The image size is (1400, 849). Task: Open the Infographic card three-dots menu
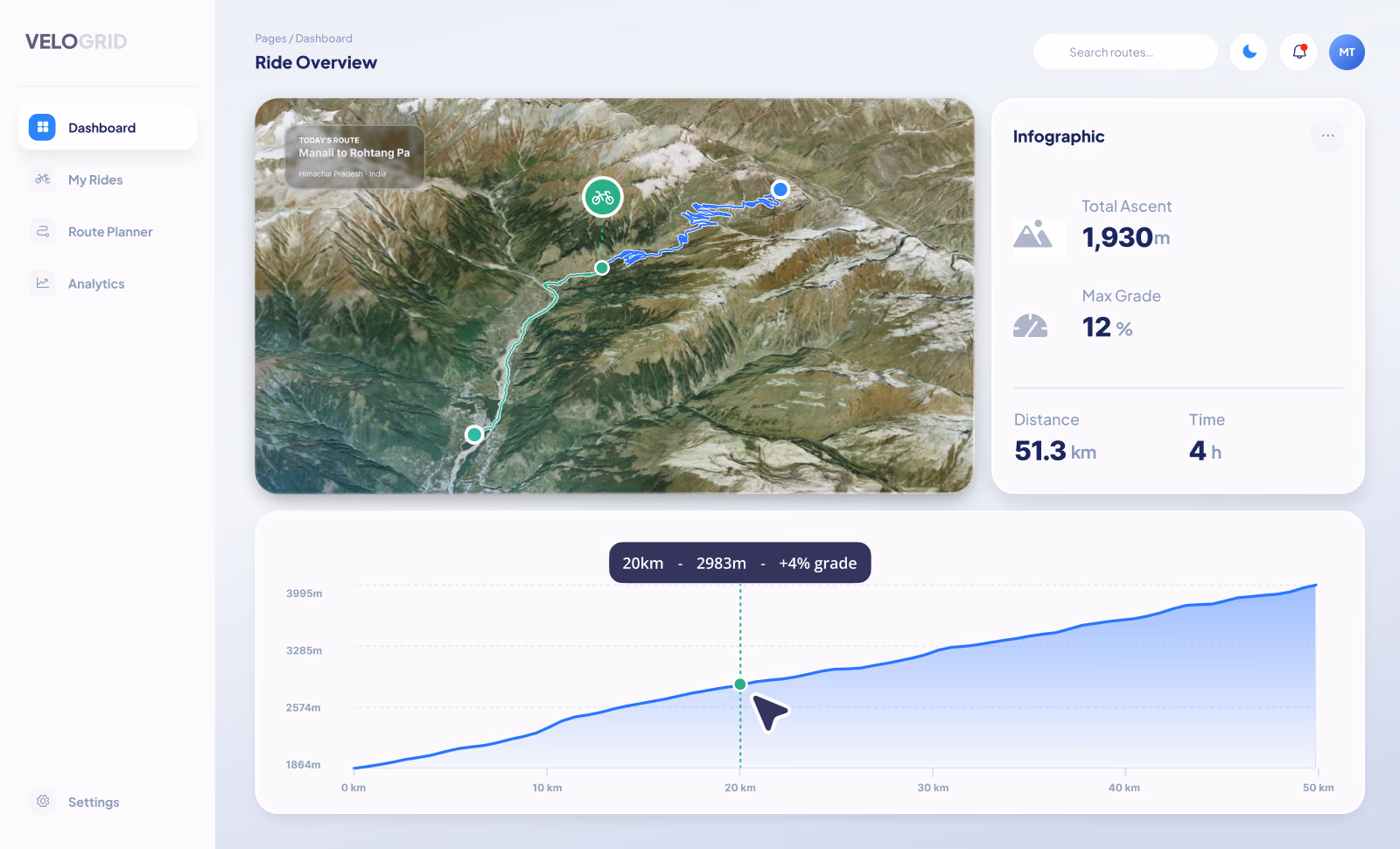pyautogui.click(x=1327, y=136)
